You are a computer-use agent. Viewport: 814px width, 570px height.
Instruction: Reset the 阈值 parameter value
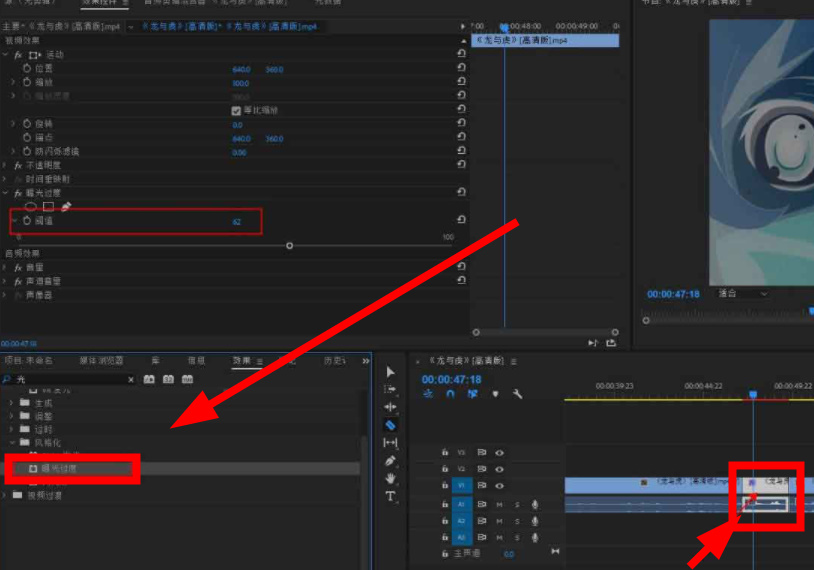coord(461,221)
